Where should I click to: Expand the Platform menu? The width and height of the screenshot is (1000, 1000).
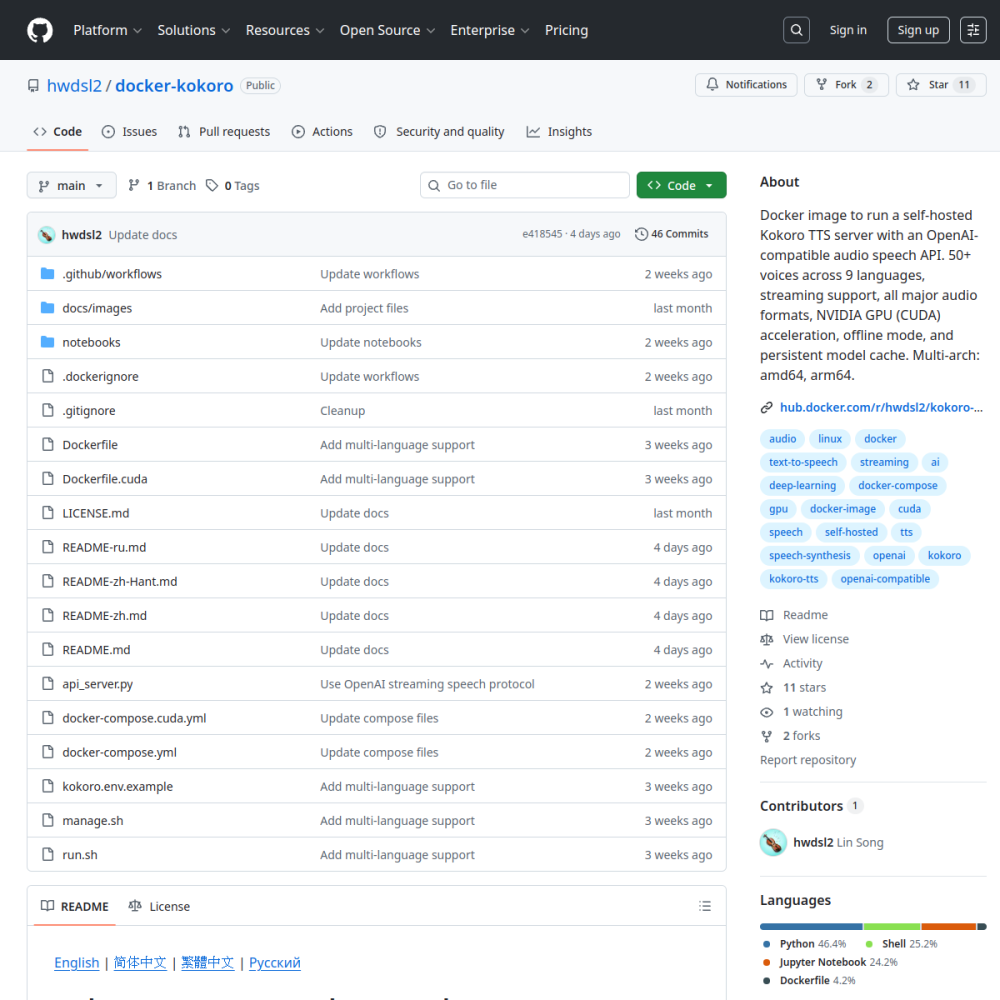107,30
